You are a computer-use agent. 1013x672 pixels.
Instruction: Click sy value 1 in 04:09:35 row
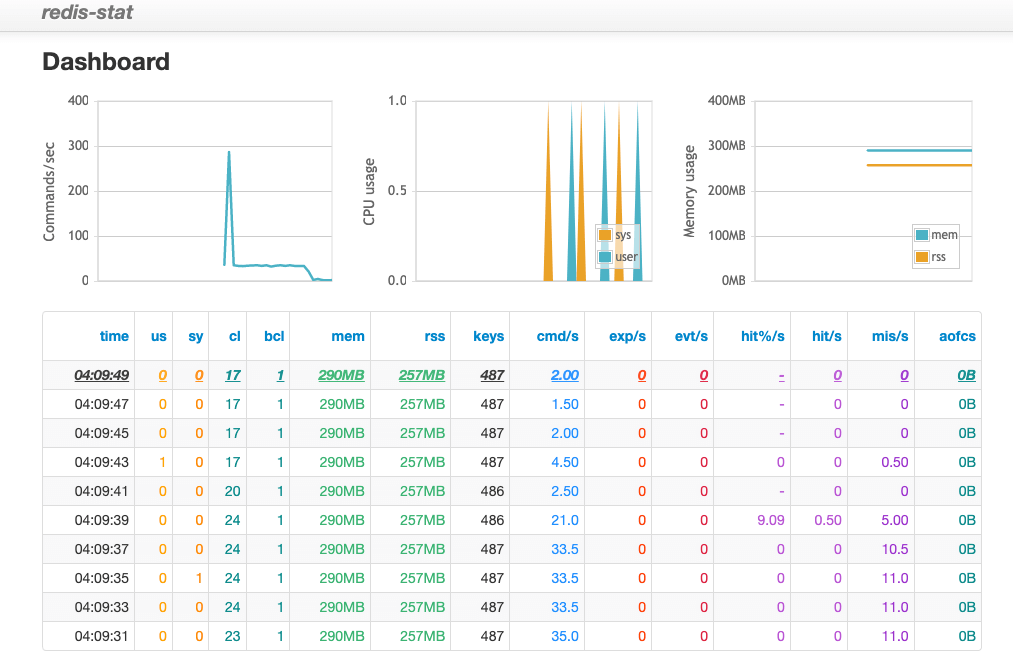click(199, 579)
